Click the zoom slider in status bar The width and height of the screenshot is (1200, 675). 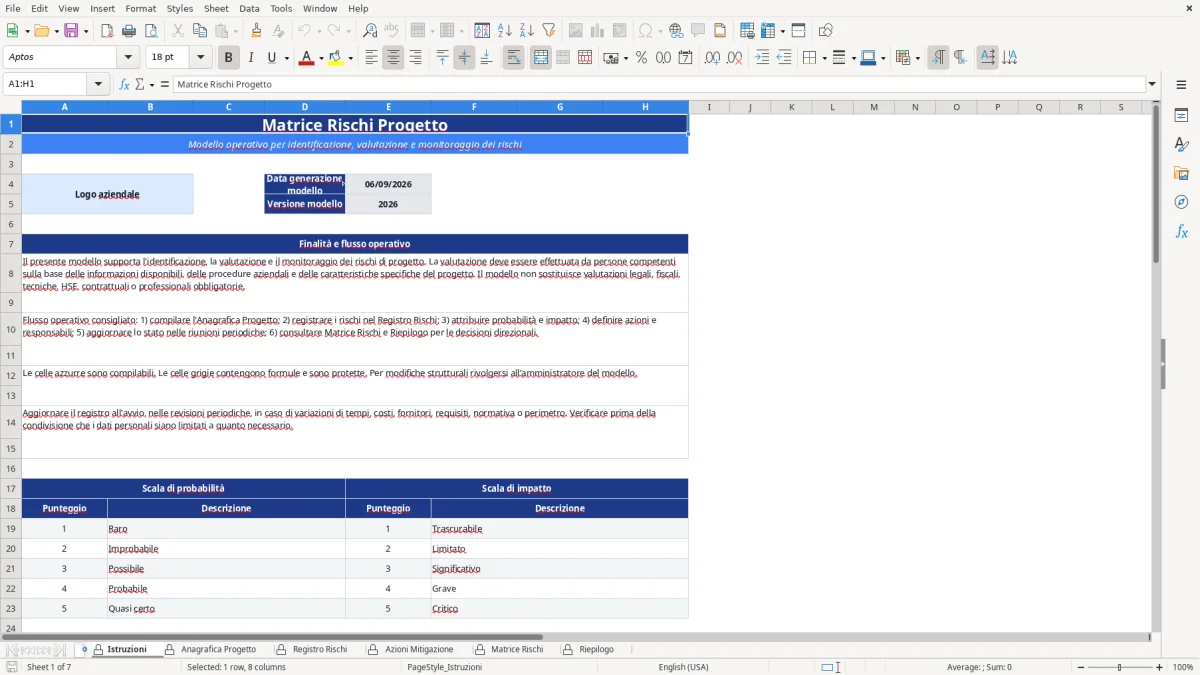(1119, 667)
